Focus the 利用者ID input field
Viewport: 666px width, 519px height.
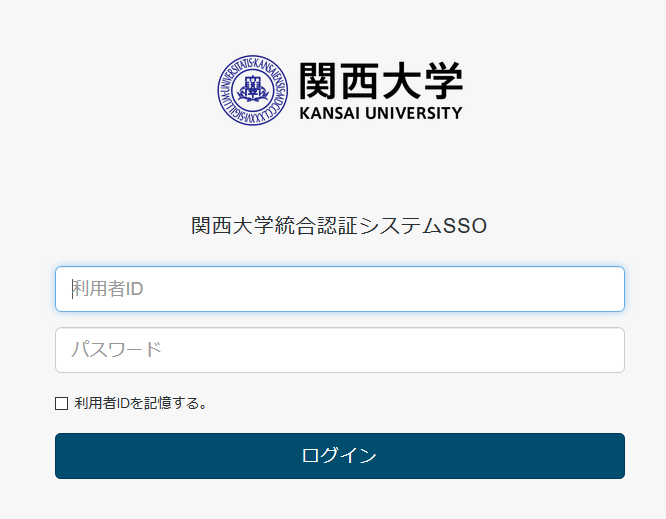click(x=340, y=289)
